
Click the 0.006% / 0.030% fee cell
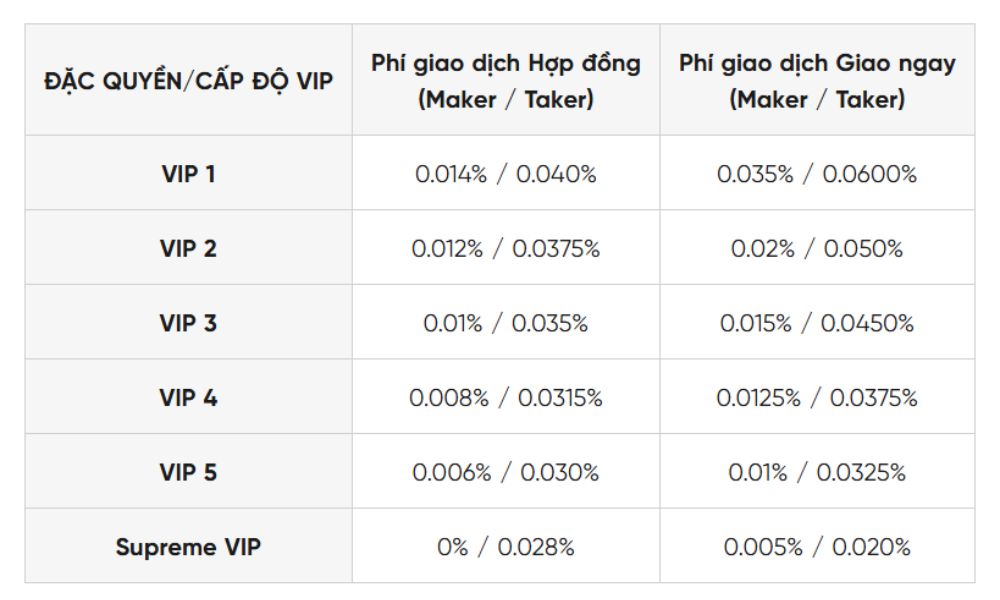click(x=505, y=472)
